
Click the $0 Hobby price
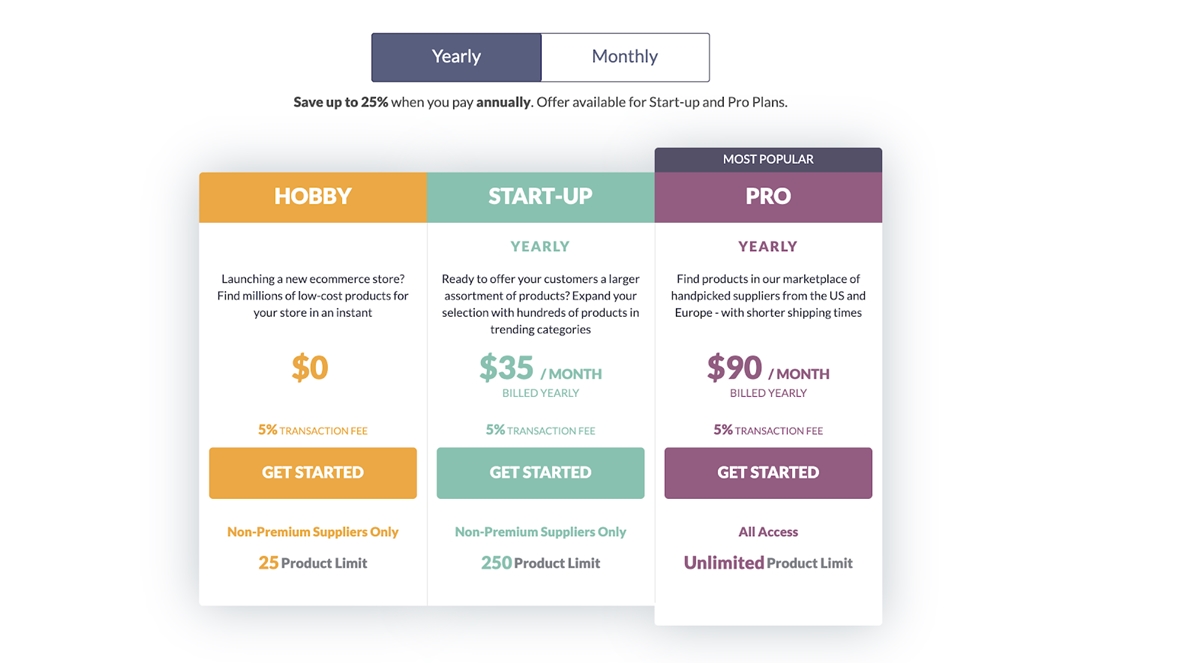point(310,368)
